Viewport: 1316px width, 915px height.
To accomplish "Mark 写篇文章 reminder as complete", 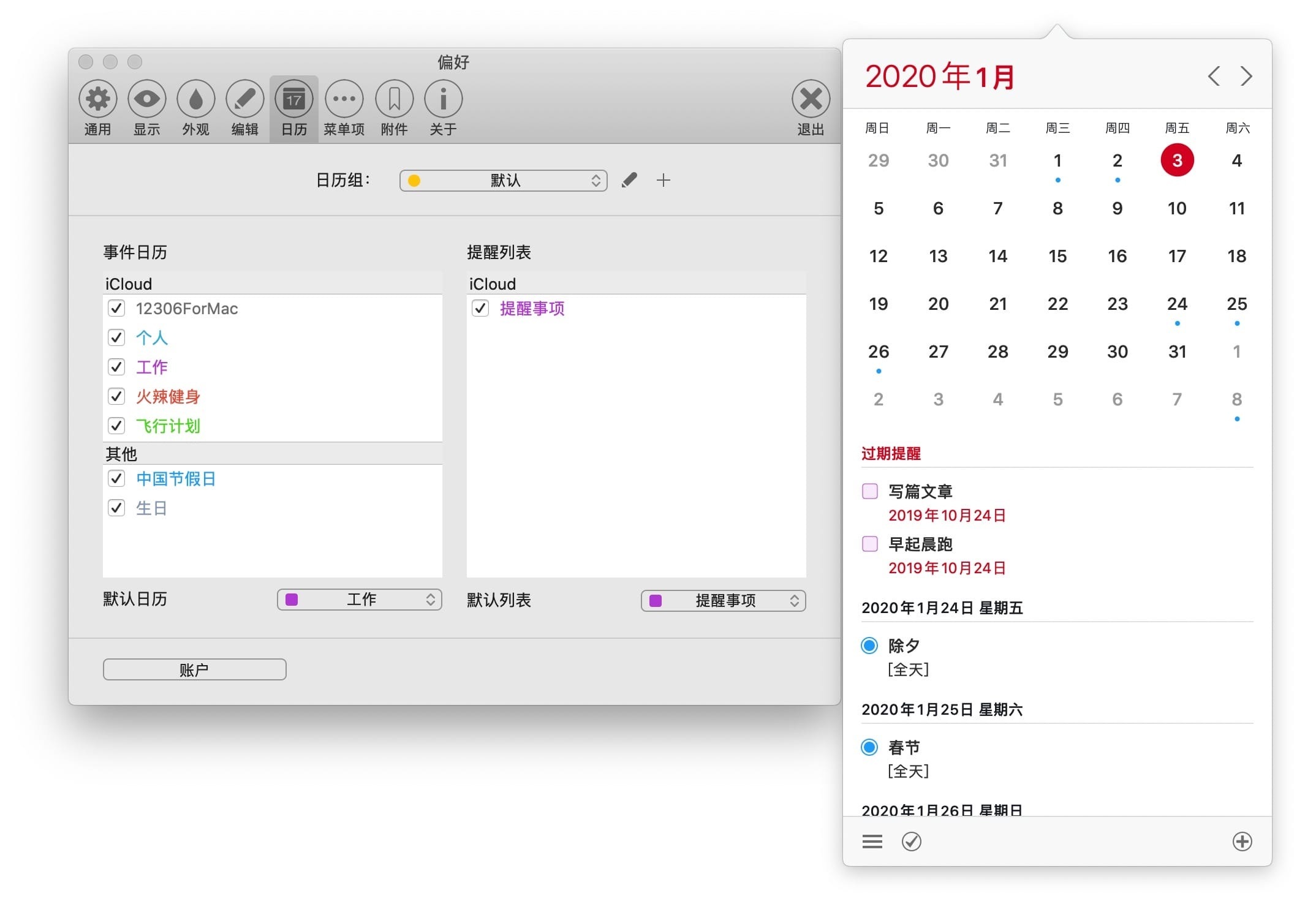I will point(870,491).
